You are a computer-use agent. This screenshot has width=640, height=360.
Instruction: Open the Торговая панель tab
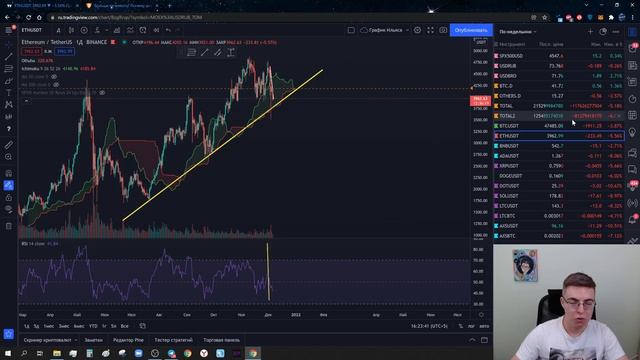point(222,340)
